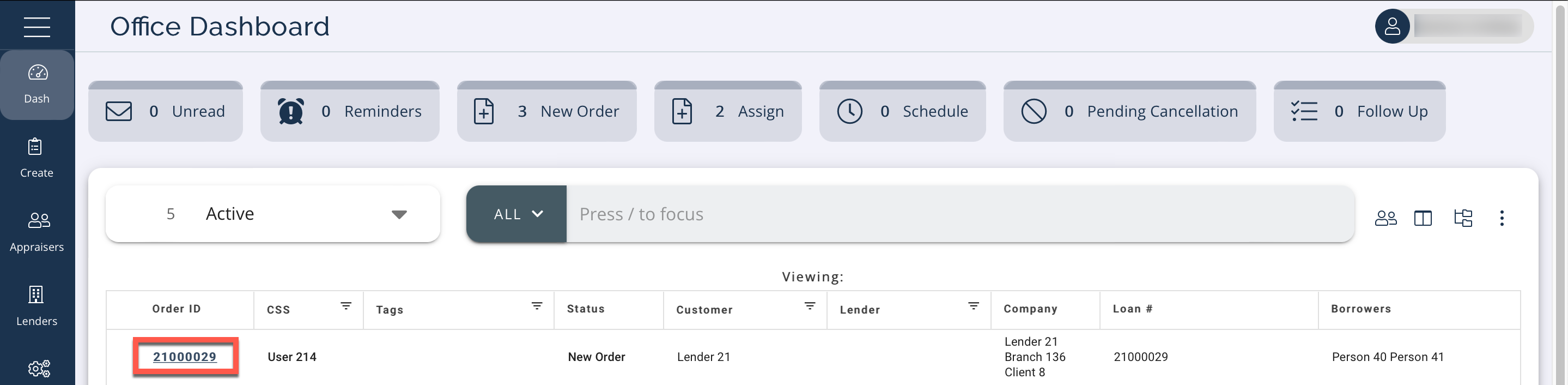Viewport: 1568px width, 385px height.
Task: Filter the CSS column
Action: [346, 306]
